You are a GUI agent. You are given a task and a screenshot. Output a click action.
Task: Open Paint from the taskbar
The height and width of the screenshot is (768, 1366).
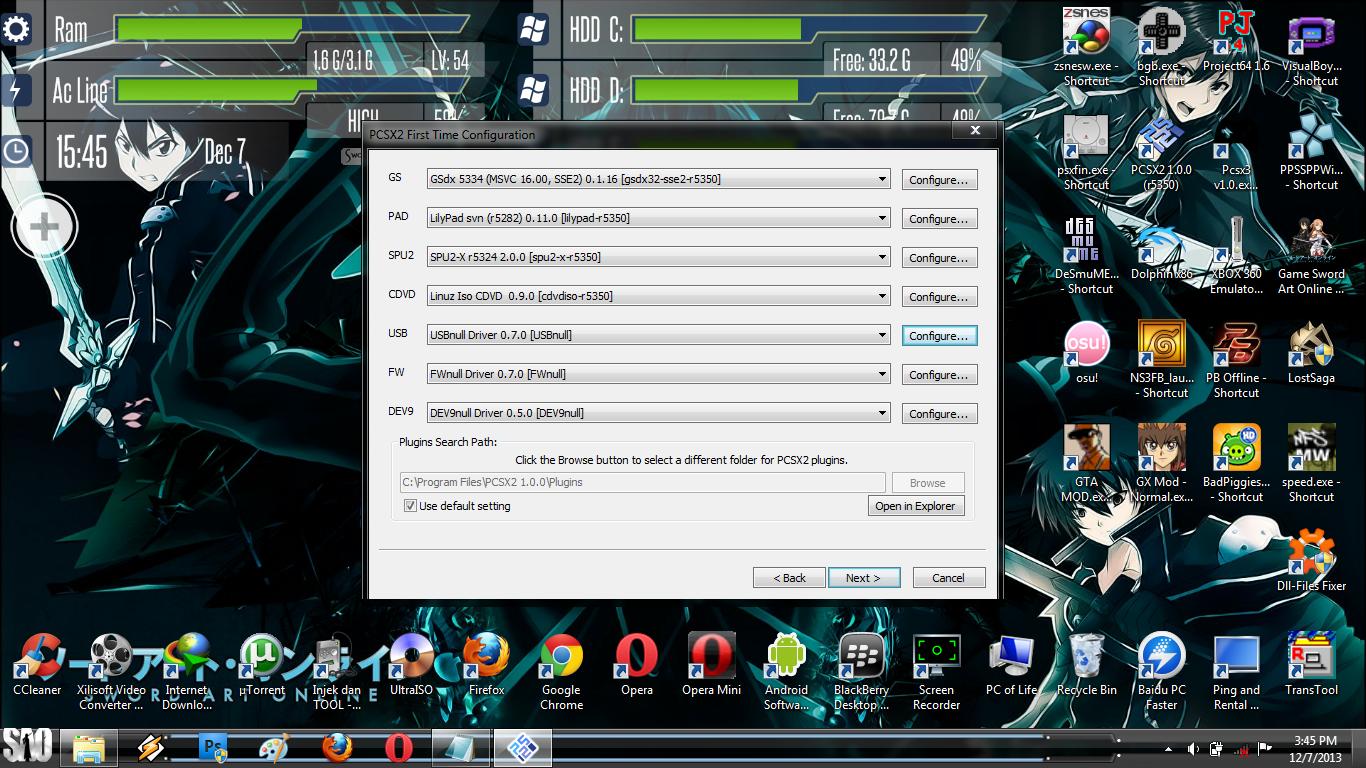(x=272, y=747)
